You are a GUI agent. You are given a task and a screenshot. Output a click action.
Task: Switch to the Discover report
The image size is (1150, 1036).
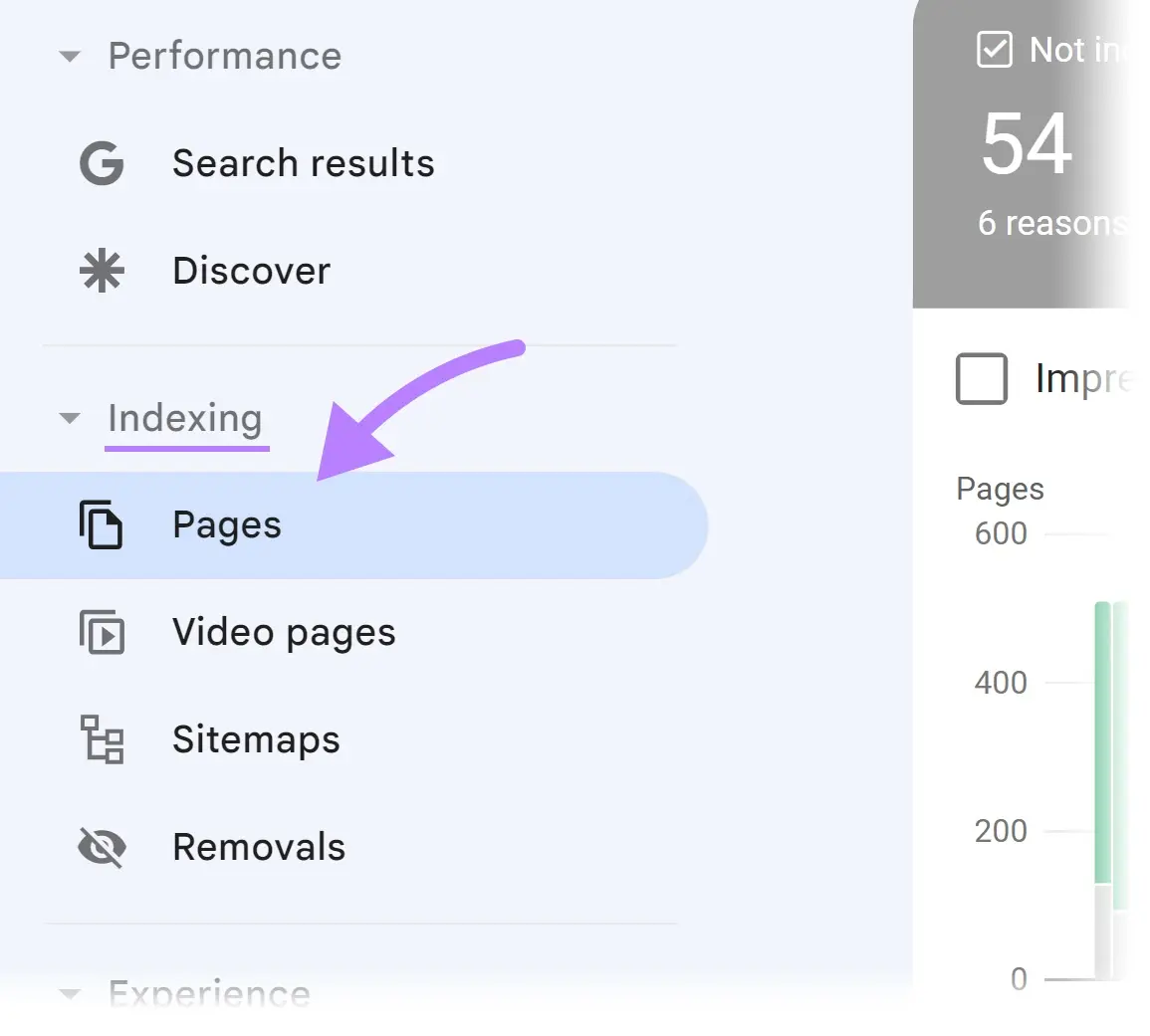251,270
